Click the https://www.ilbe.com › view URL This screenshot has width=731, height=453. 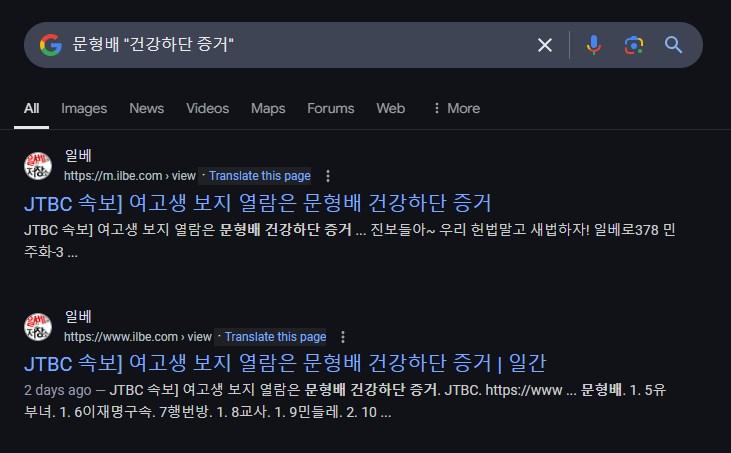(138, 336)
